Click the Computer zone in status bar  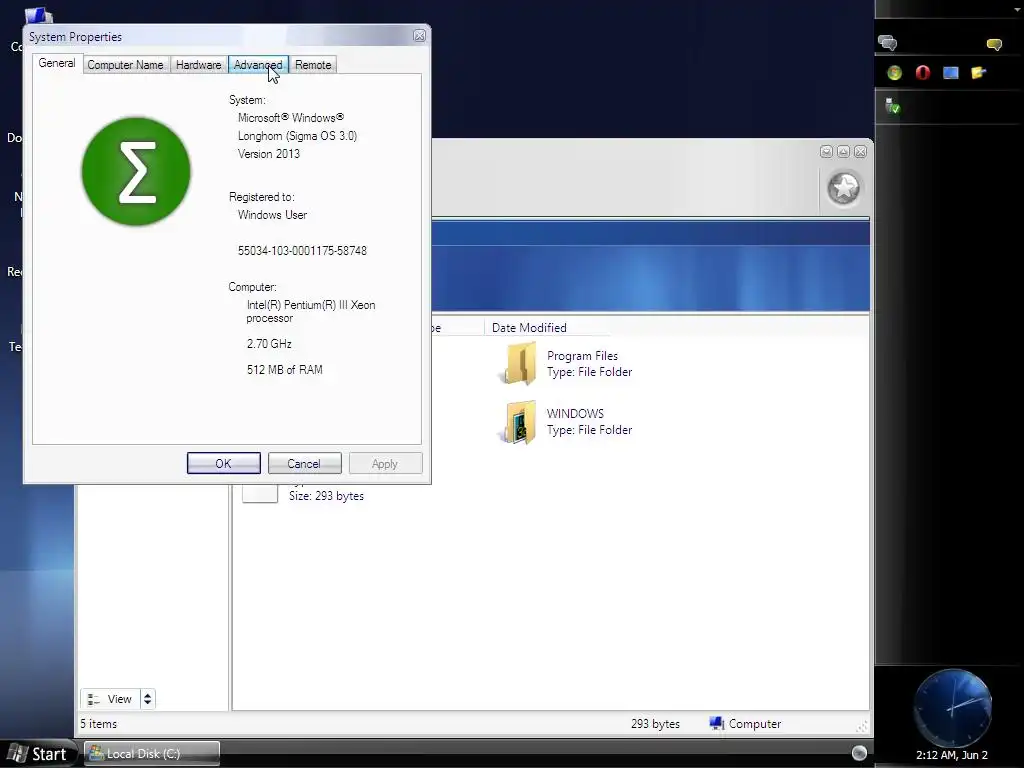745,724
